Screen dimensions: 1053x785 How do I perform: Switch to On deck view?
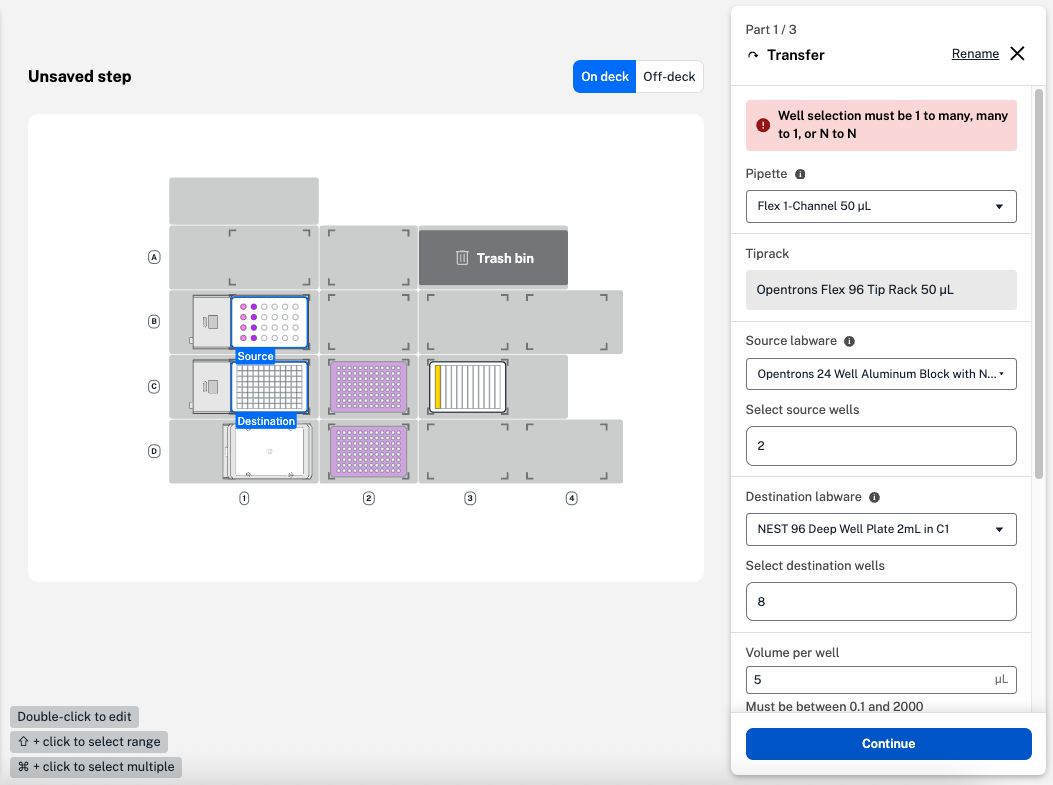604,77
